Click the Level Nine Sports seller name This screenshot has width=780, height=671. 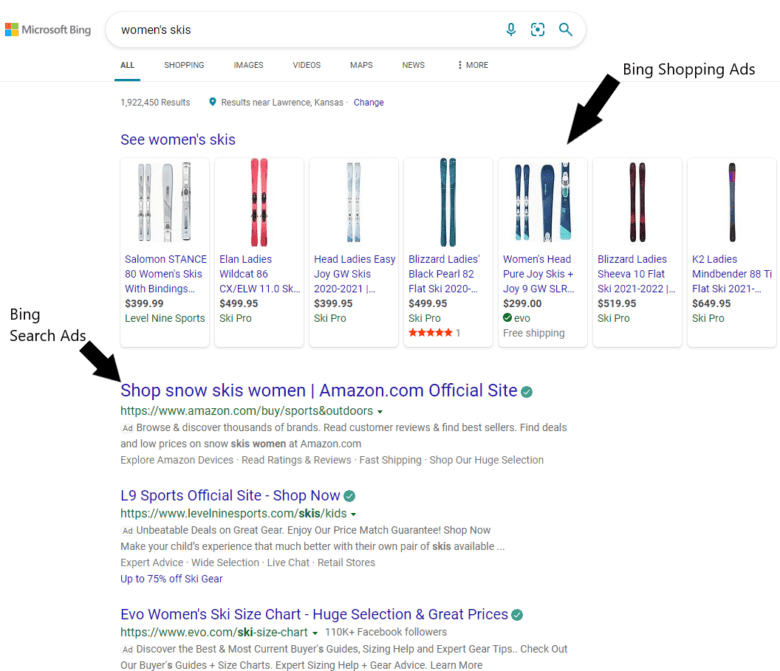[x=165, y=318]
